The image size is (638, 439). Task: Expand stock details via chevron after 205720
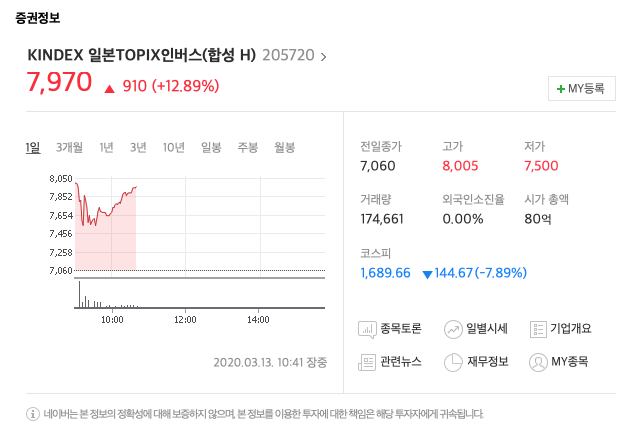[322, 57]
